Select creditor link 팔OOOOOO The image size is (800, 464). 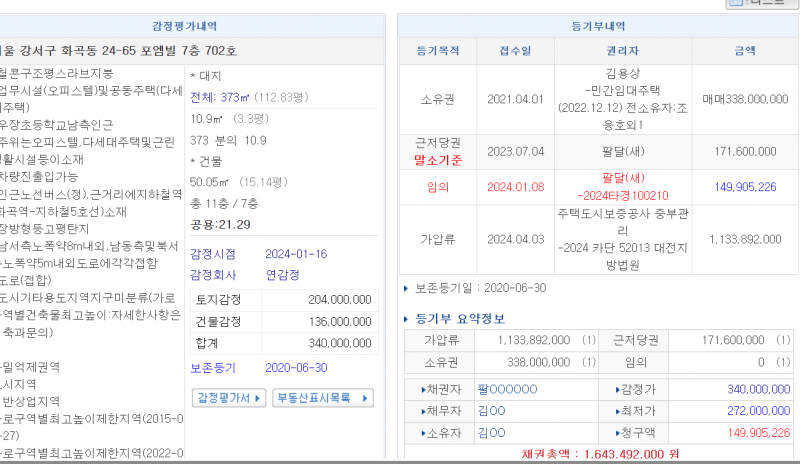point(507,389)
